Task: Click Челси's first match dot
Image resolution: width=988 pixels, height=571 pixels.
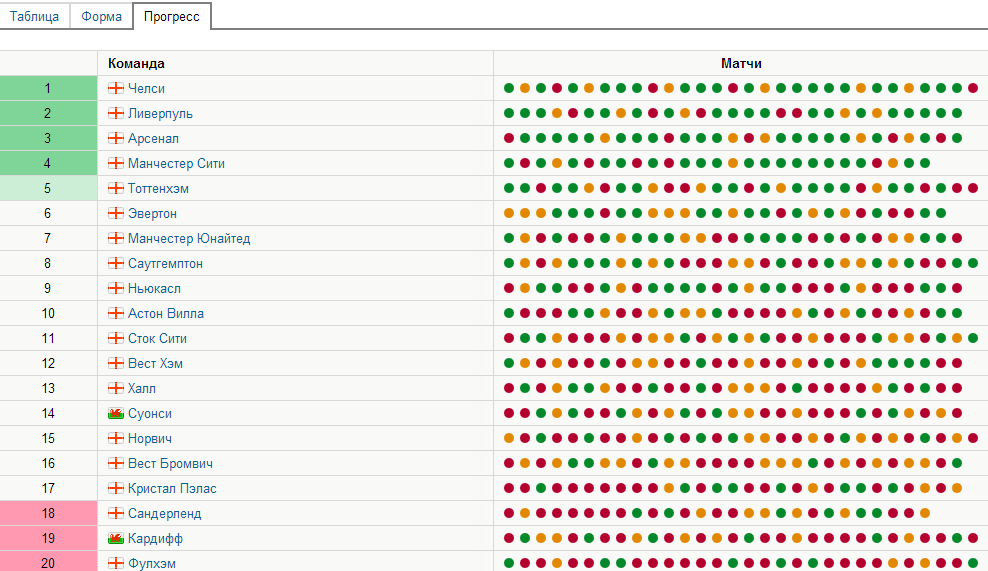Action: coord(509,88)
